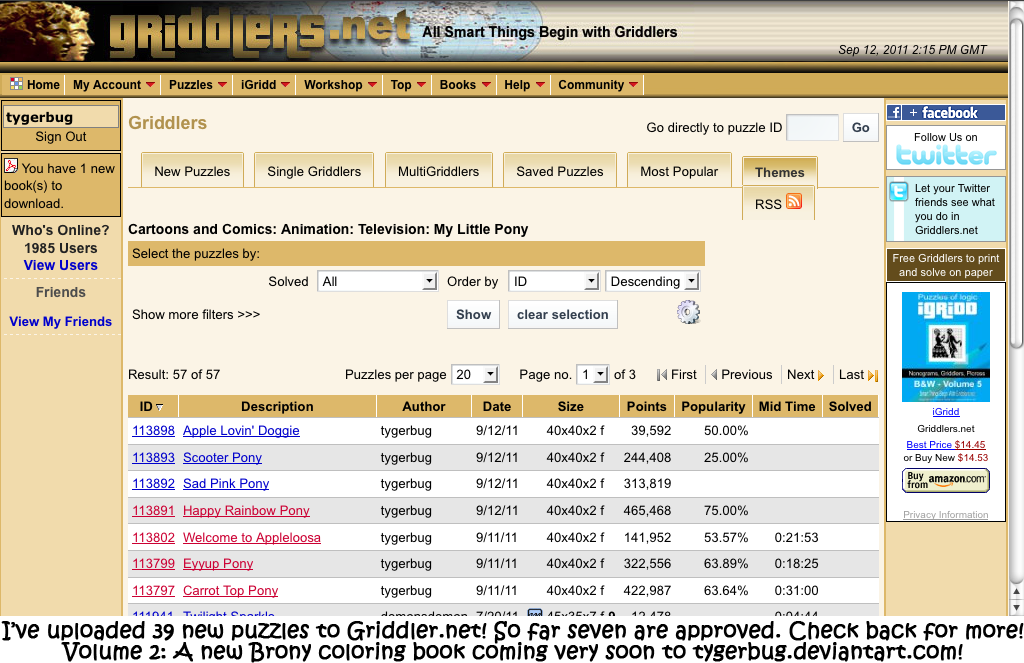Click the First page arrow icon
This screenshot has width=1024, height=663.
(662, 375)
